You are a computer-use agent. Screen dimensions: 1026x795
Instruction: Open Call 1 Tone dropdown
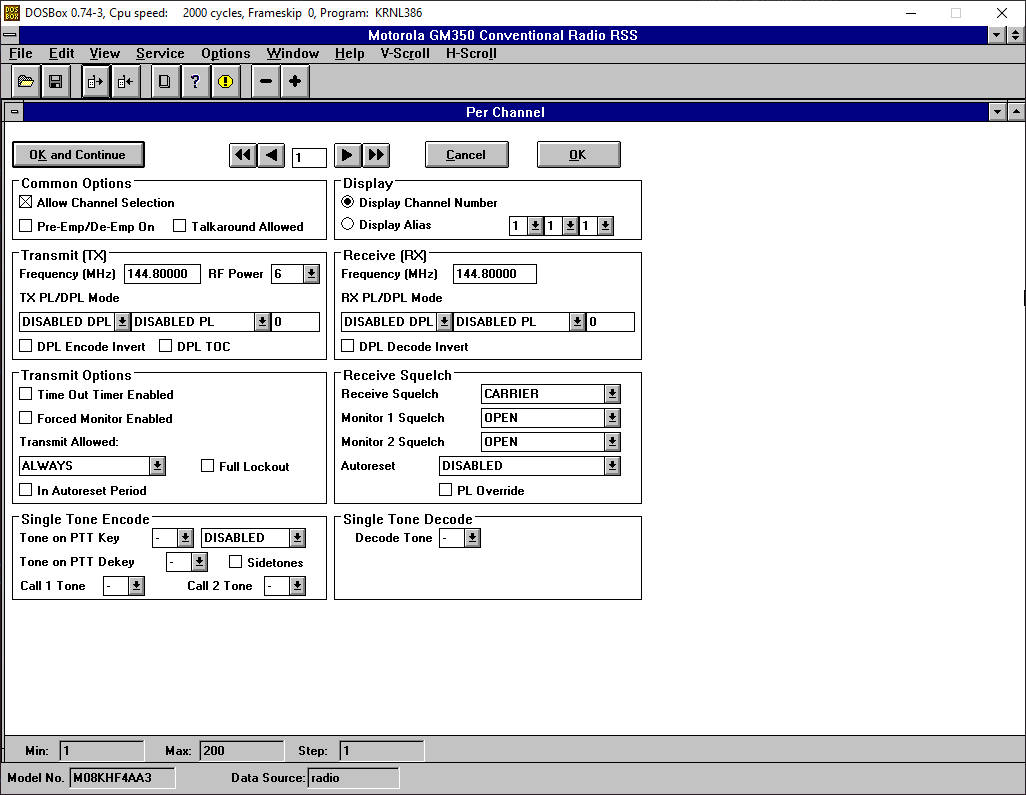point(136,586)
